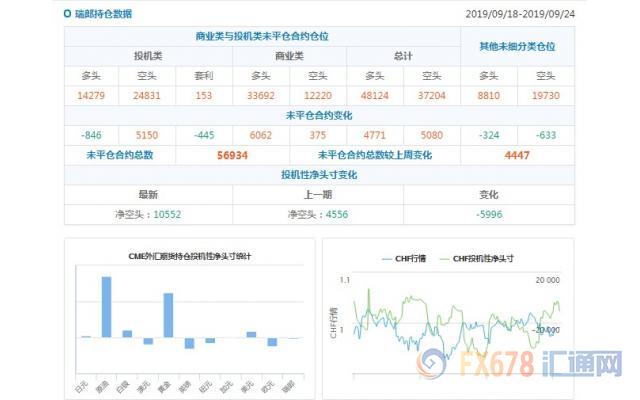Click the CME外汇期货持仓投机性净头寸 chart title

click(x=190, y=256)
